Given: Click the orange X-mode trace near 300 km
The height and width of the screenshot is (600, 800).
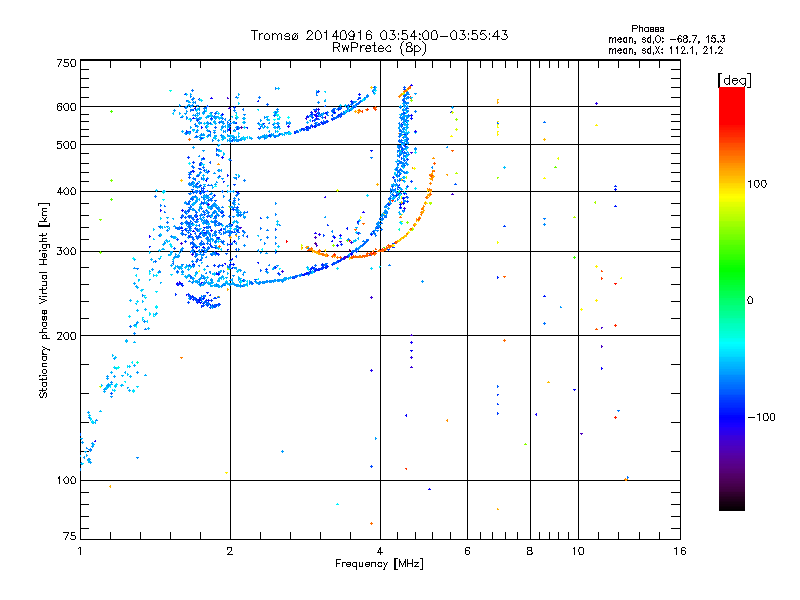Looking at the screenshot, I should (x=357, y=255).
